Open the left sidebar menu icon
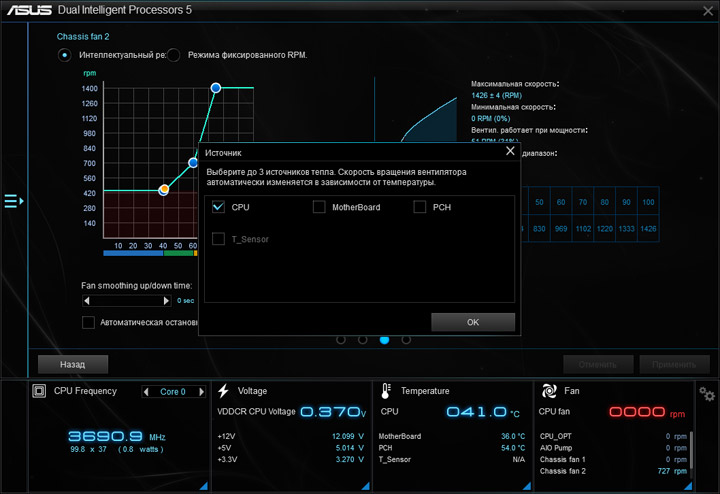720x494 pixels. tap(14, 201)
